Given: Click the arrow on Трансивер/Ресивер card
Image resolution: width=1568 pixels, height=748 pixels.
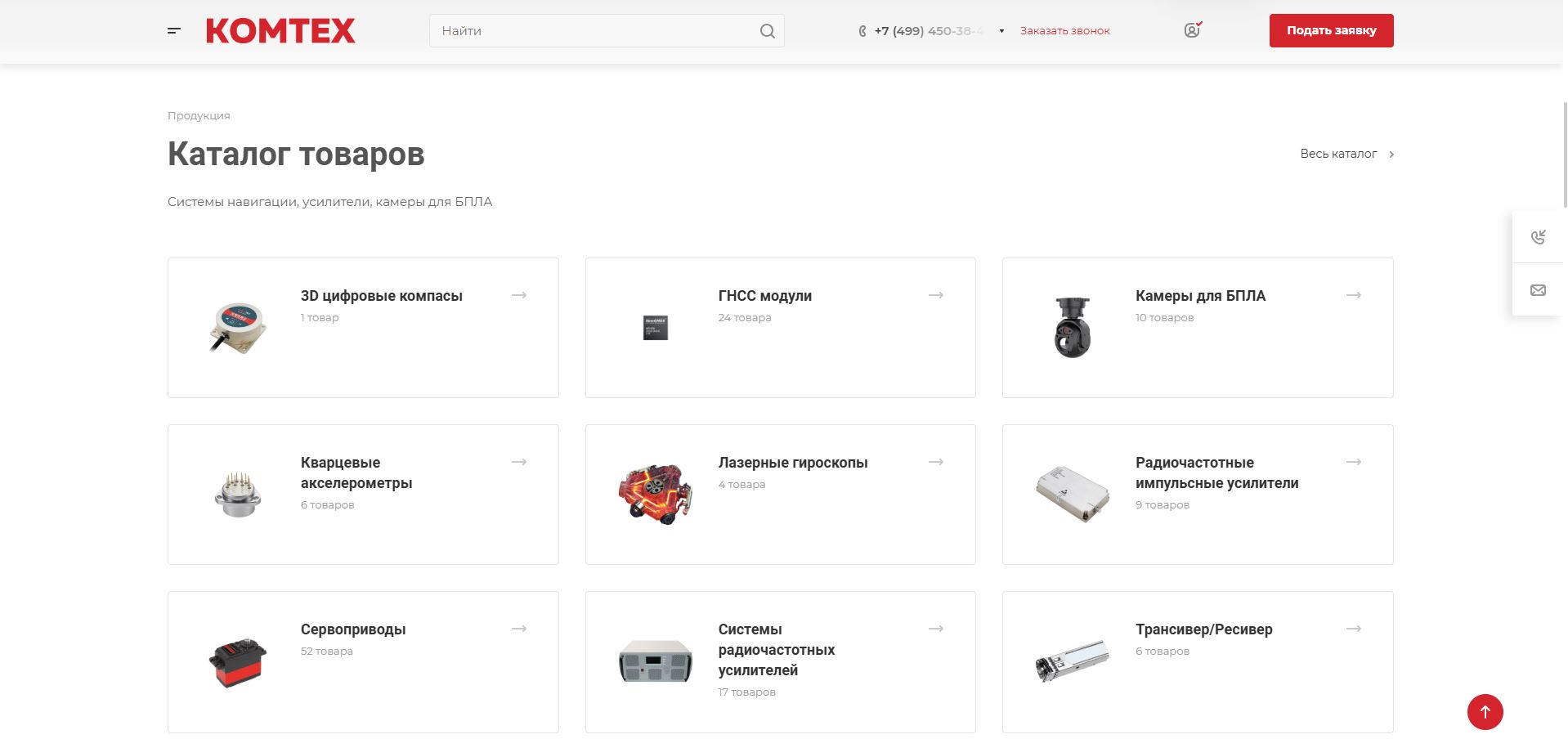Looking at the screenshot, I should (x=1354, y=629).
